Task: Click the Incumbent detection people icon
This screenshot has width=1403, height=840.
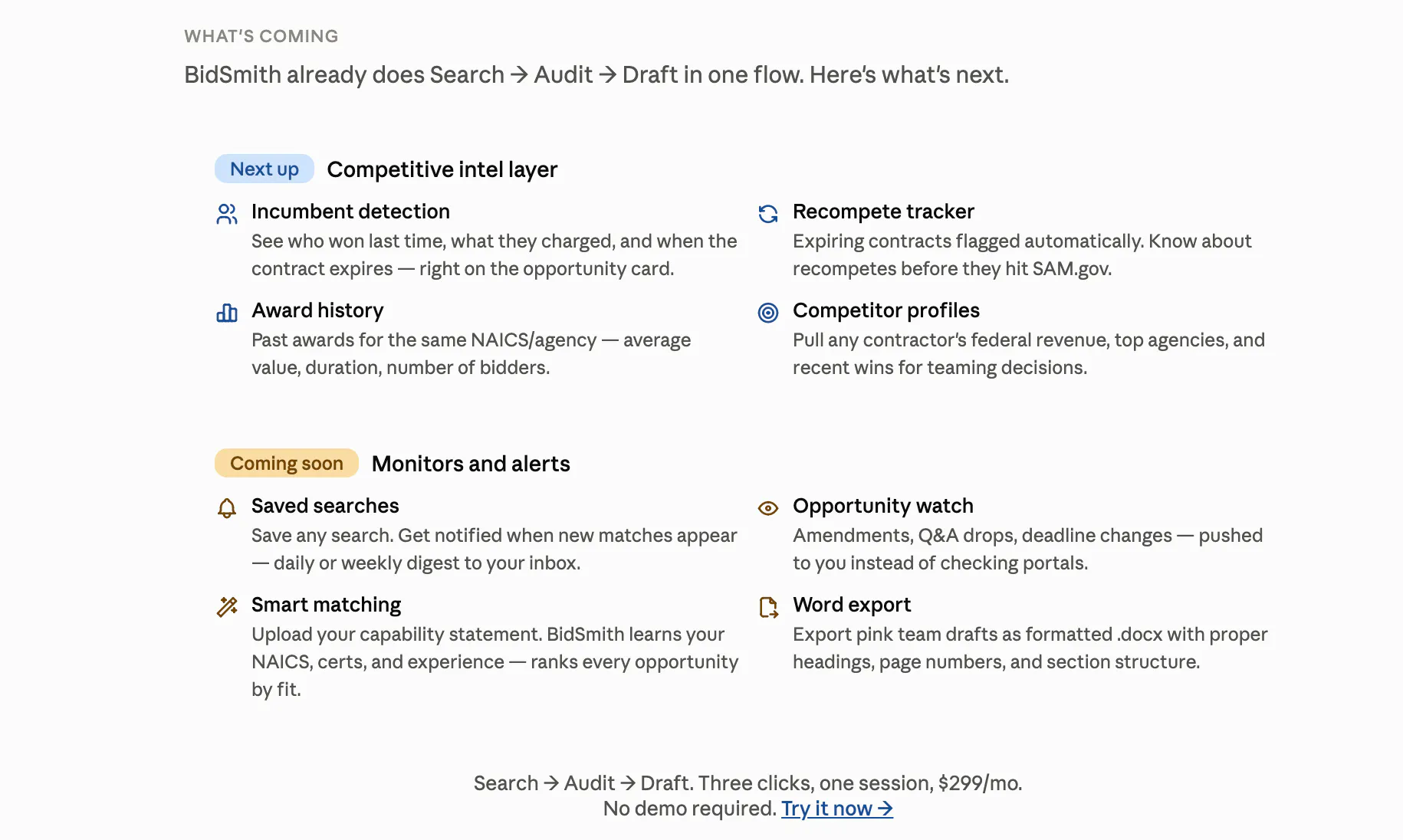Action: [227, 214]
